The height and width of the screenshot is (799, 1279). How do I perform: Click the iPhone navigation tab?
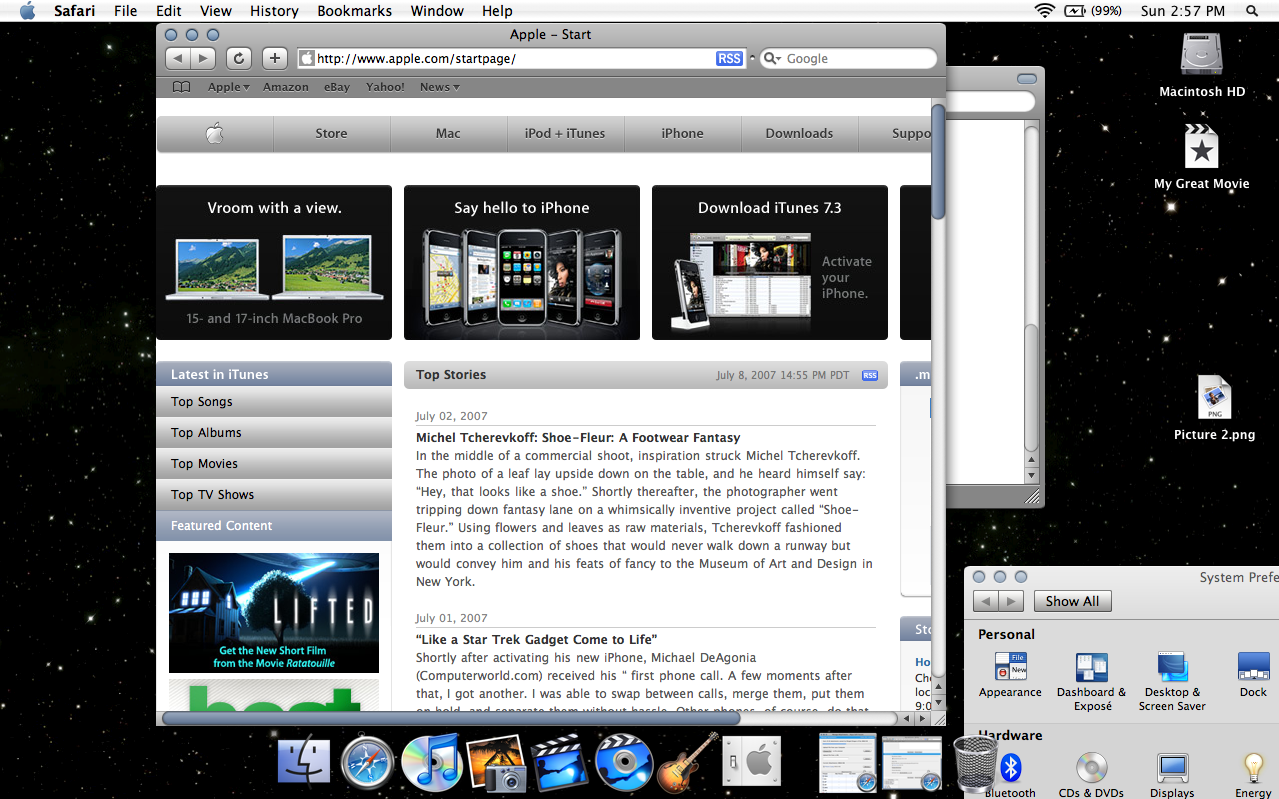682,133
